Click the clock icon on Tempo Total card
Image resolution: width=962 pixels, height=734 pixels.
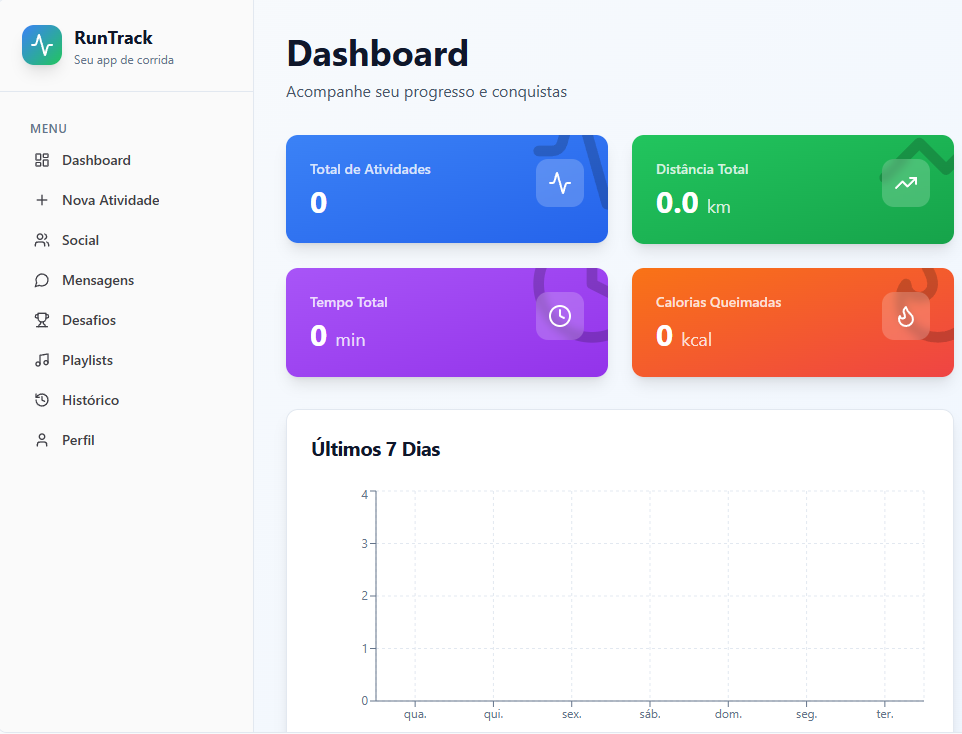pos(560,316)
